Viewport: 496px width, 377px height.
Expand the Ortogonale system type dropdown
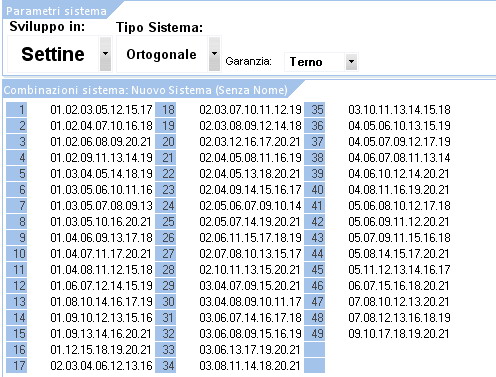click(x=214, y=54)
